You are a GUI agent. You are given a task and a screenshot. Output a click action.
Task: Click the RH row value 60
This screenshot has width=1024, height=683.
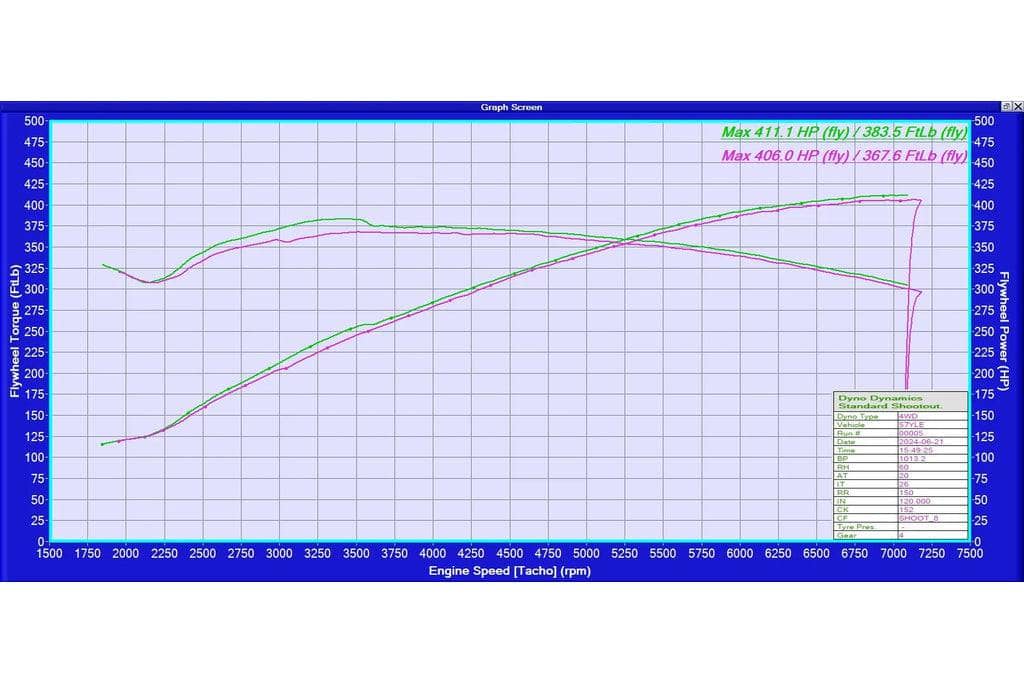(x=904, y=467)
